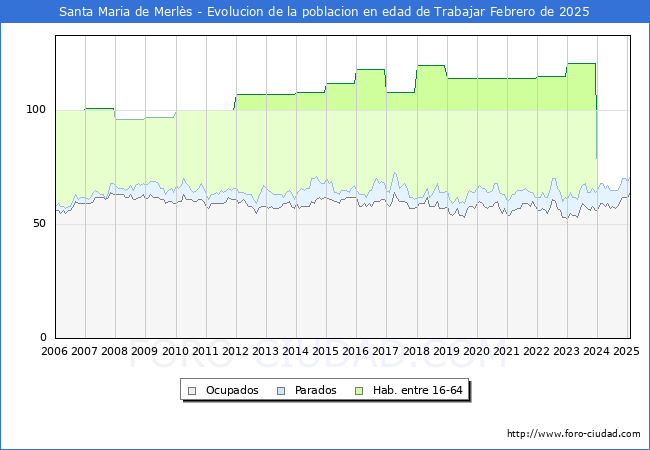Screen dimensions: 650x450
Task: Click the 2018 x-axis label
Action: (416, 351)
